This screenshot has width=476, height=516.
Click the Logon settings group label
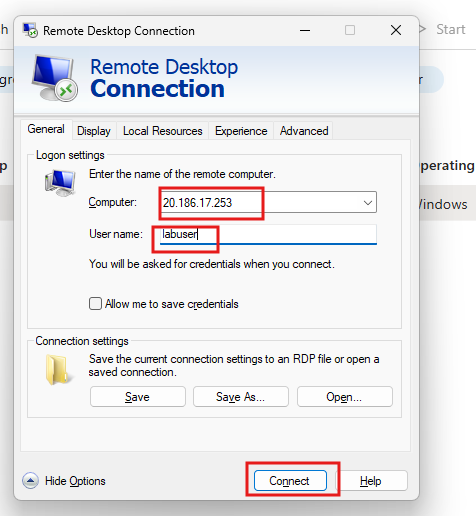(x=70, y=155)
